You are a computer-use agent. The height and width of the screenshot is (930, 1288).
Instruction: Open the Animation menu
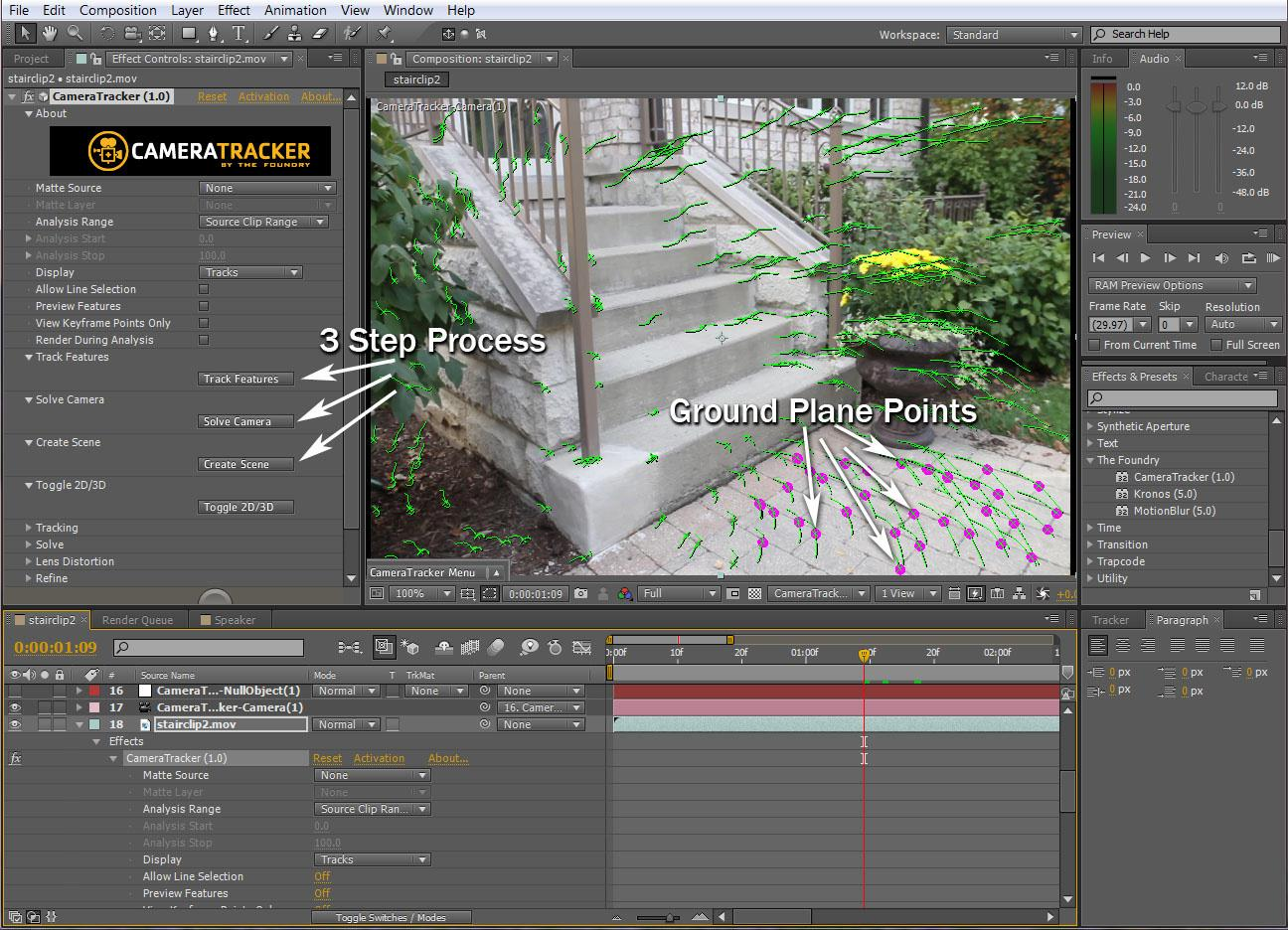[295, 10]
